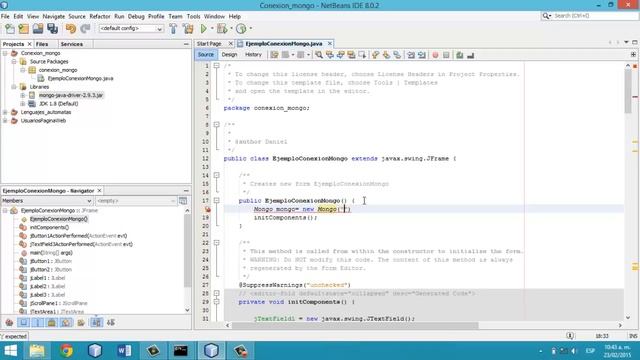This screenshot has width=640, height=360.
Task: Click the Shift Line Right editor icon
Action: pyautogui.click(x=422, y=55)
